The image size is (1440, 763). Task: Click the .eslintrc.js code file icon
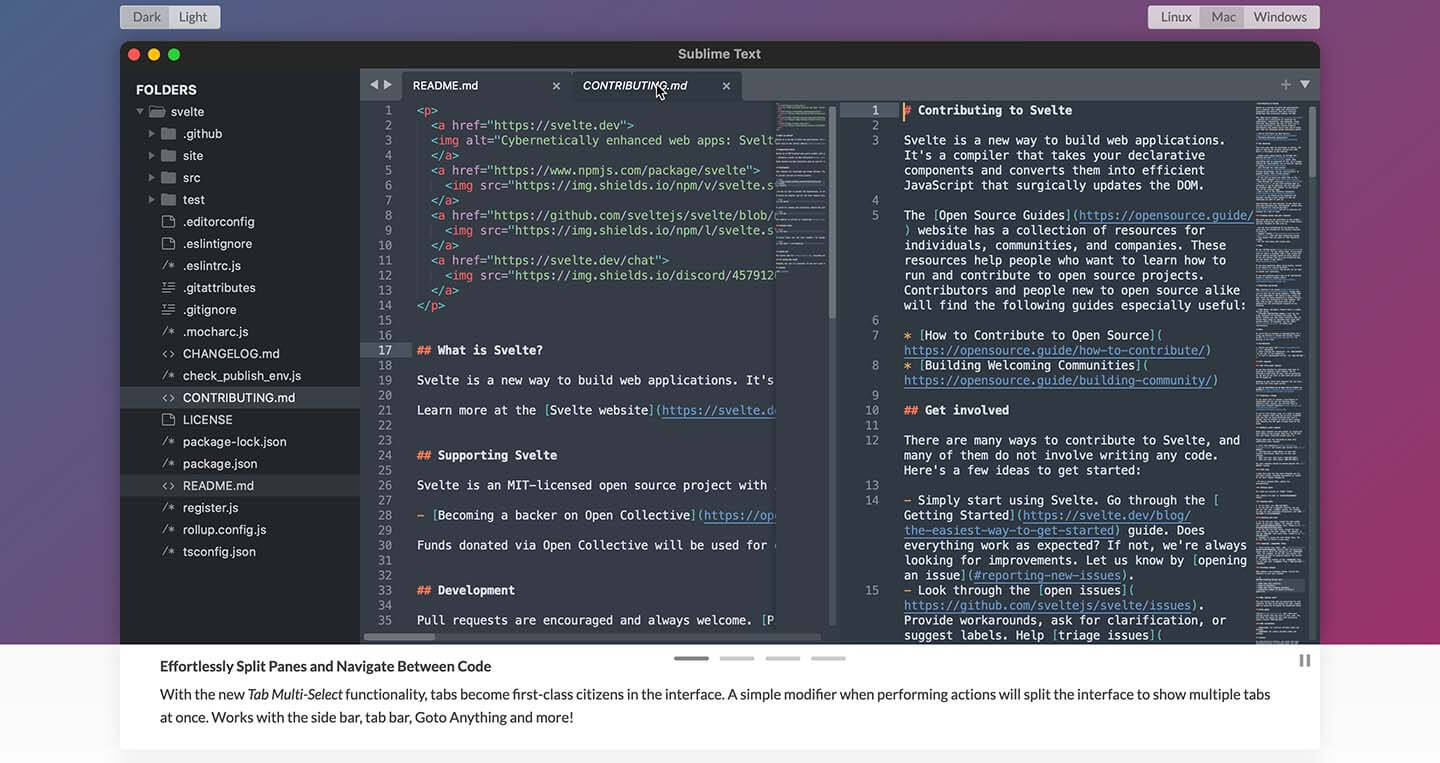pyautogui.click(x=168, y=266)
